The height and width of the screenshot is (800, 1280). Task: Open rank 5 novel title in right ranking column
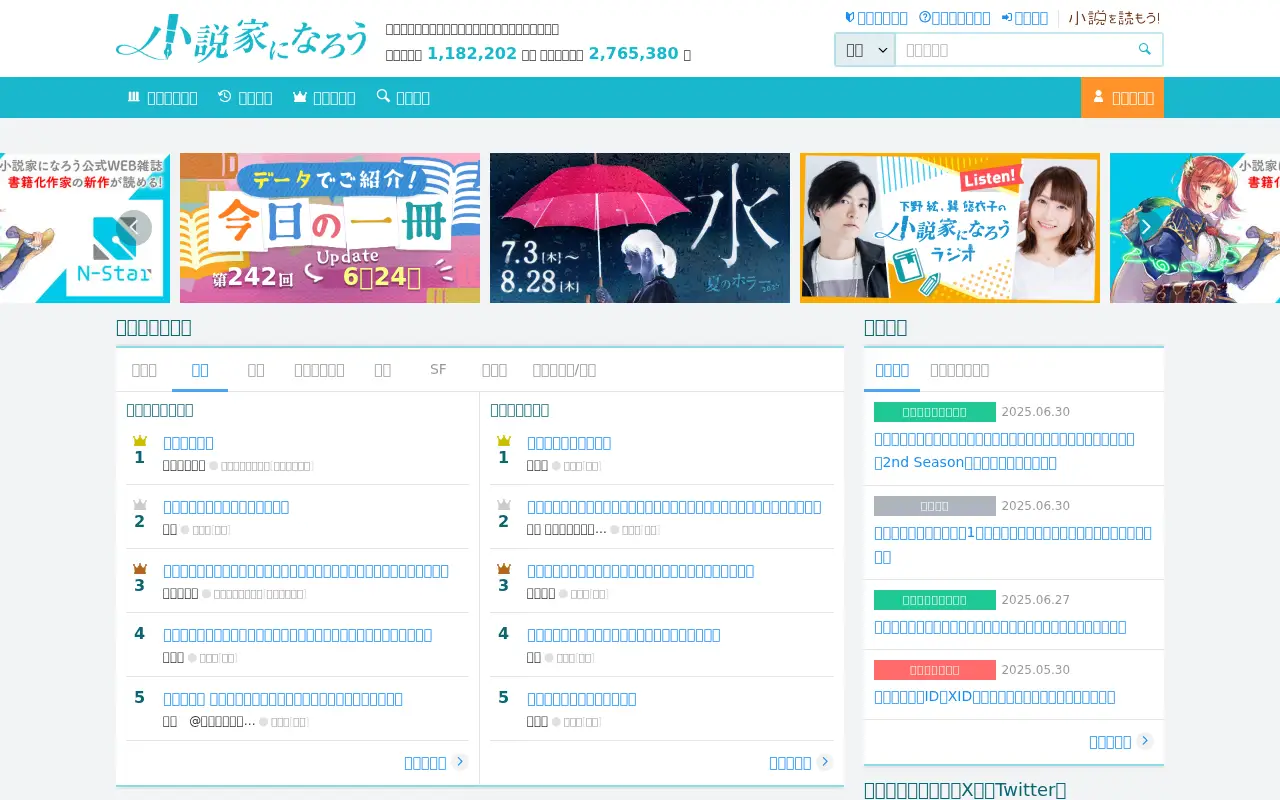click(x=582, y=698)
